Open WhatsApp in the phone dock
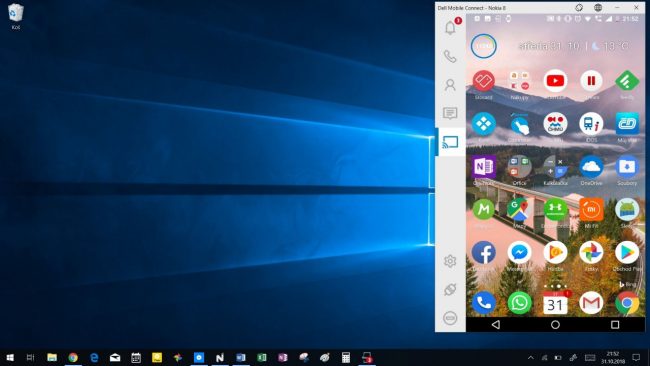 tap(519, 303)
